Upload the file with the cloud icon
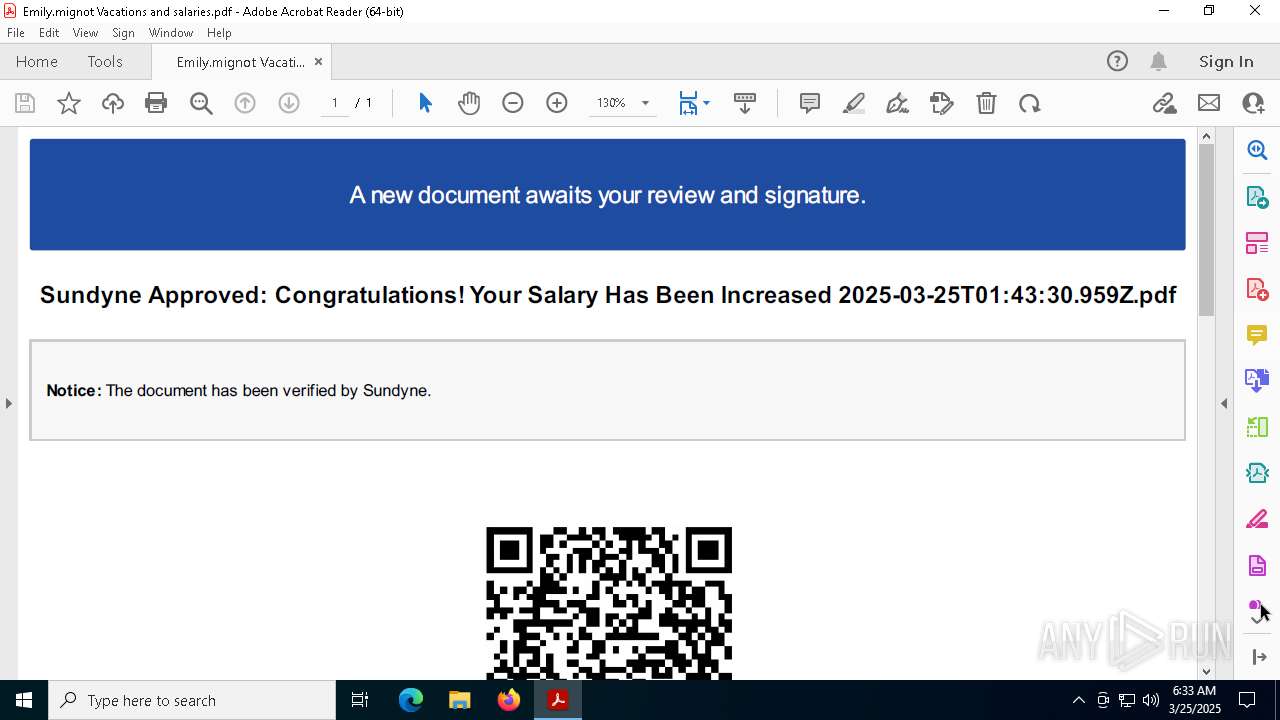The height and width of the screenshot is (720, 1280). coord(113,103)
